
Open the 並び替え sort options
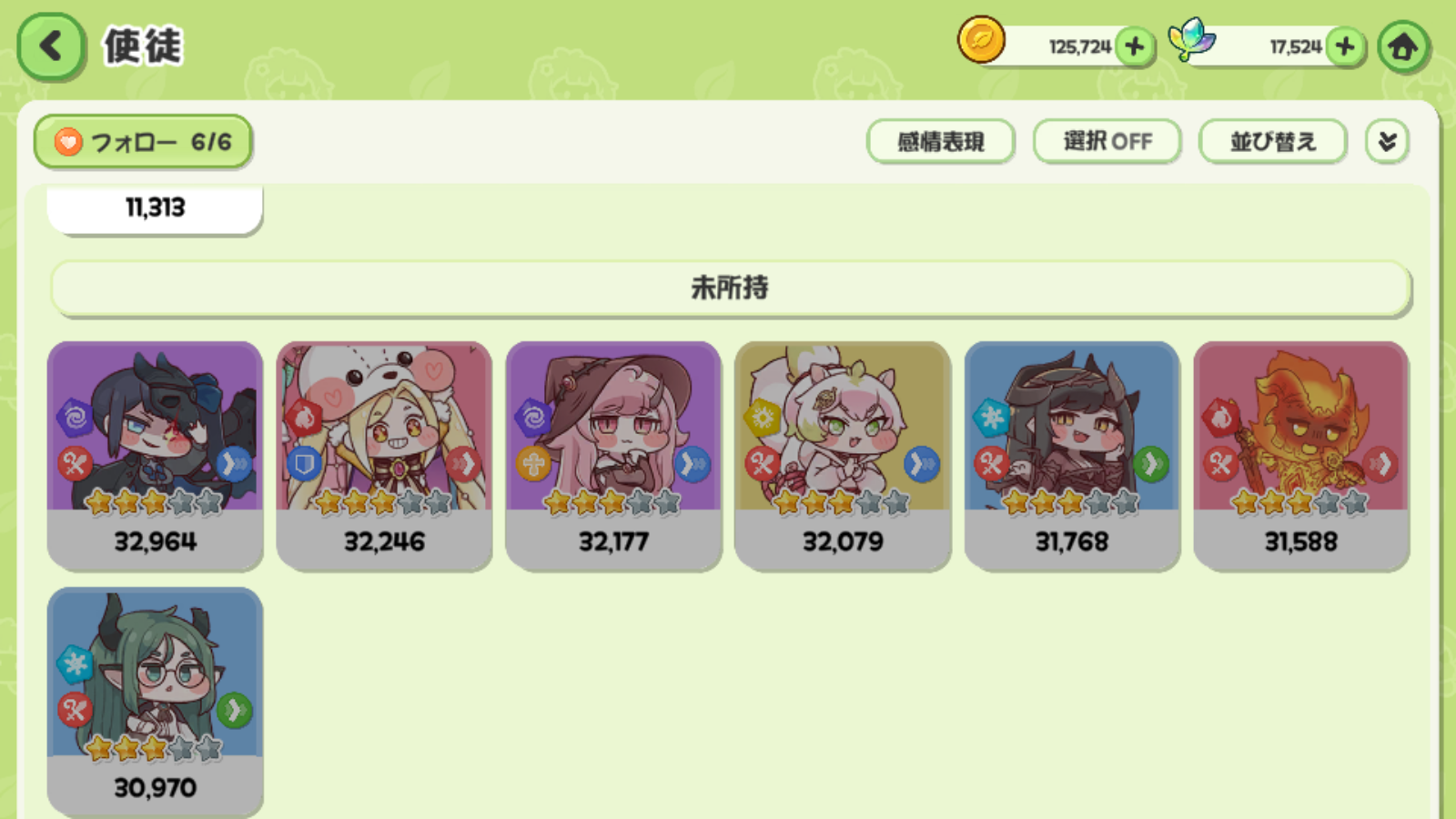[1272, 141]
